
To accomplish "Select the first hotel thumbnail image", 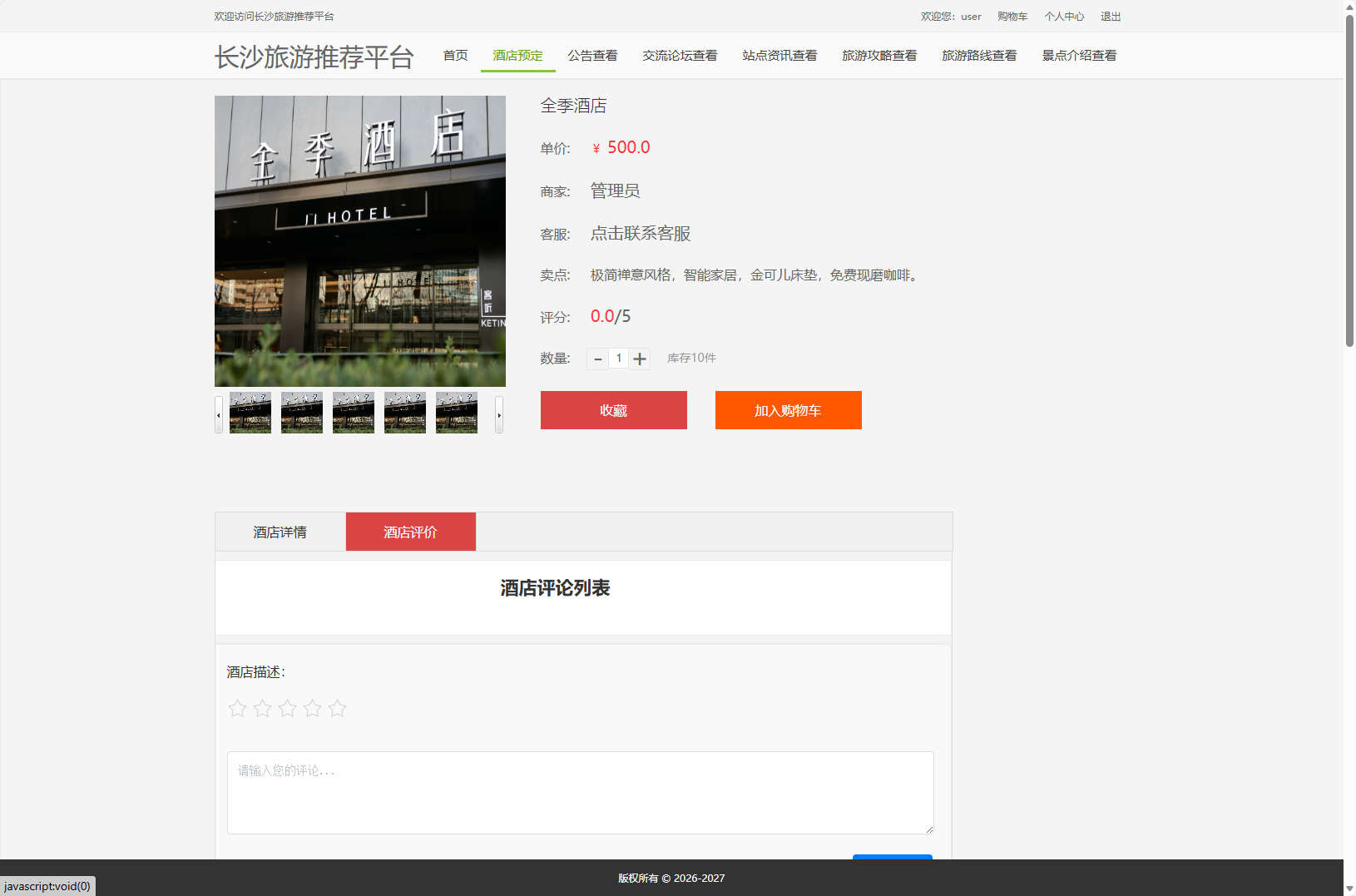I will (x=250, y=412).
